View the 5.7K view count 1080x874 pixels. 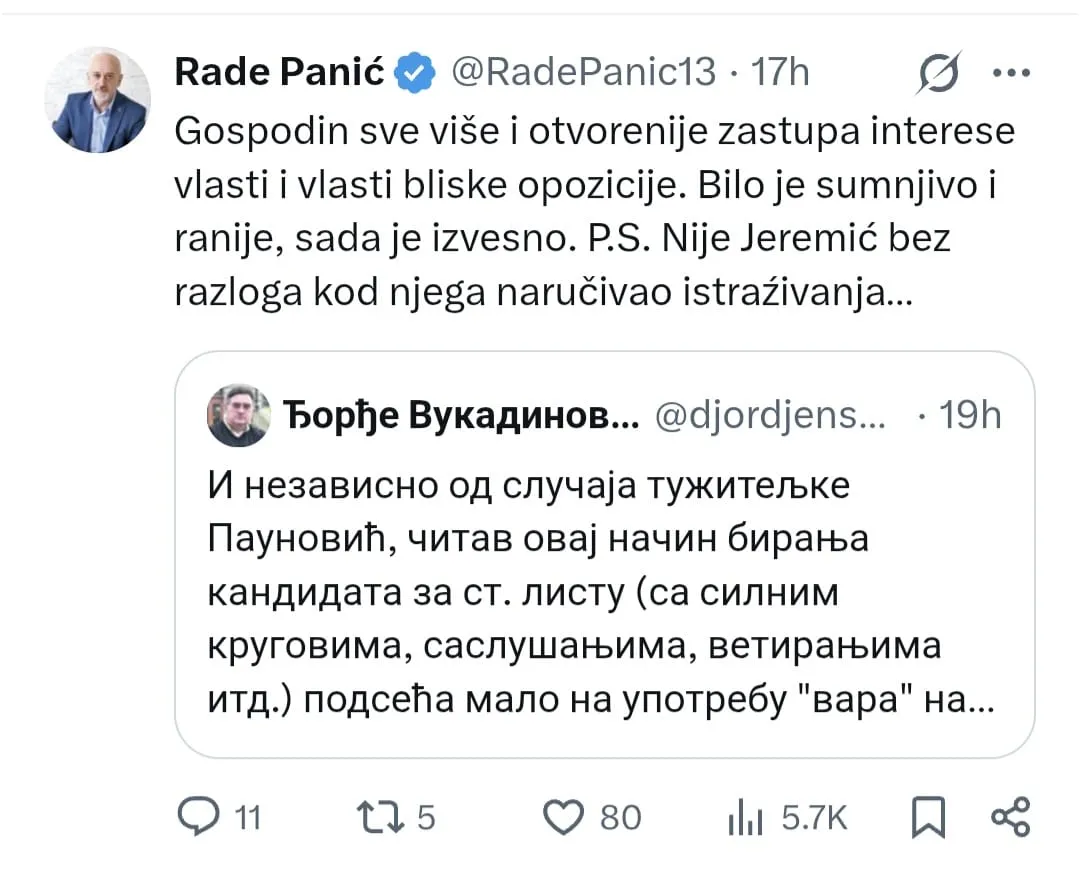(x=814, y=818)
